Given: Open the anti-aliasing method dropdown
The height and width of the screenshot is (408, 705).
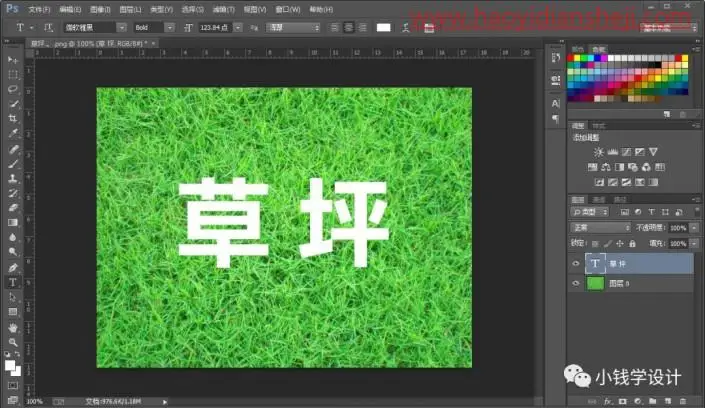Looking at the screenshot, I should [x=293, y=28].
